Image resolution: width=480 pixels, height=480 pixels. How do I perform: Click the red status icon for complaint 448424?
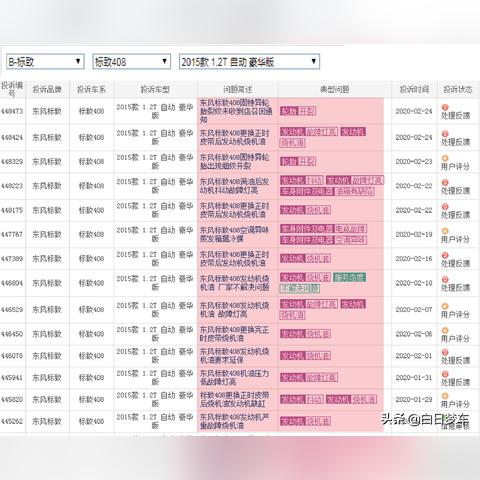click(x=445, y=134)
